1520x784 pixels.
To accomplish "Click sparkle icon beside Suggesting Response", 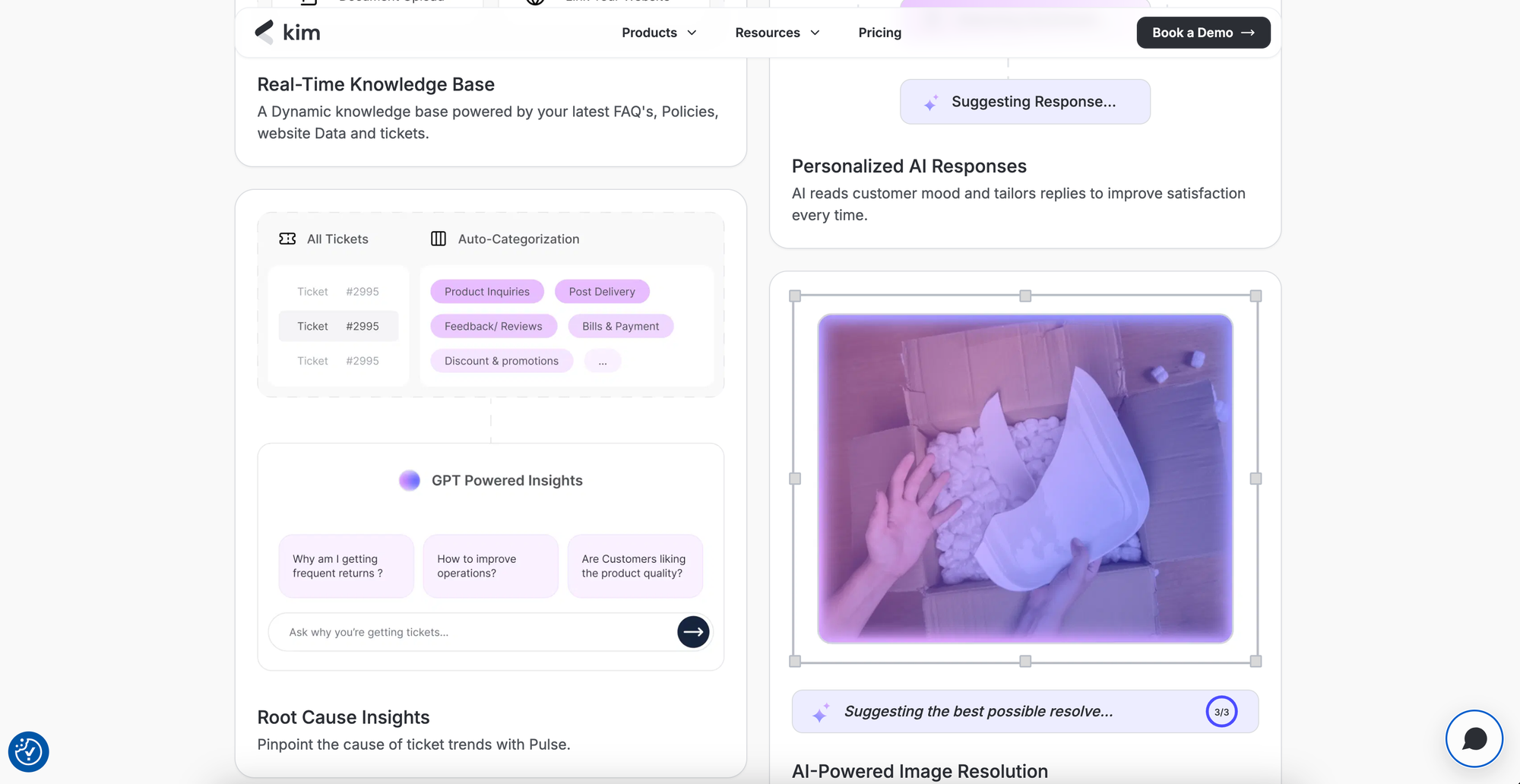I will [931, 103].
